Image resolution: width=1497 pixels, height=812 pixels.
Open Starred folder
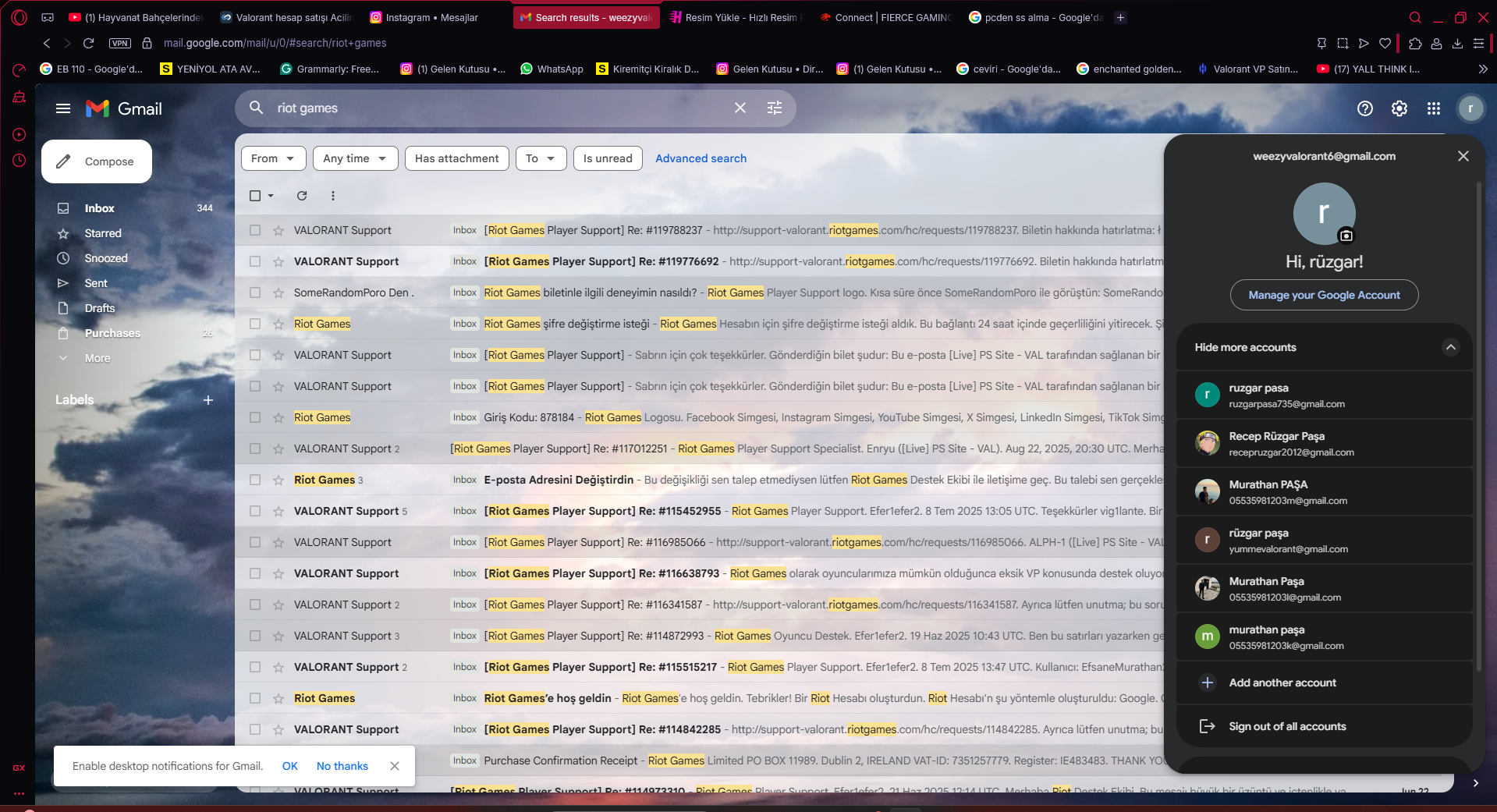pyautogui.click(x=103, y=233)
